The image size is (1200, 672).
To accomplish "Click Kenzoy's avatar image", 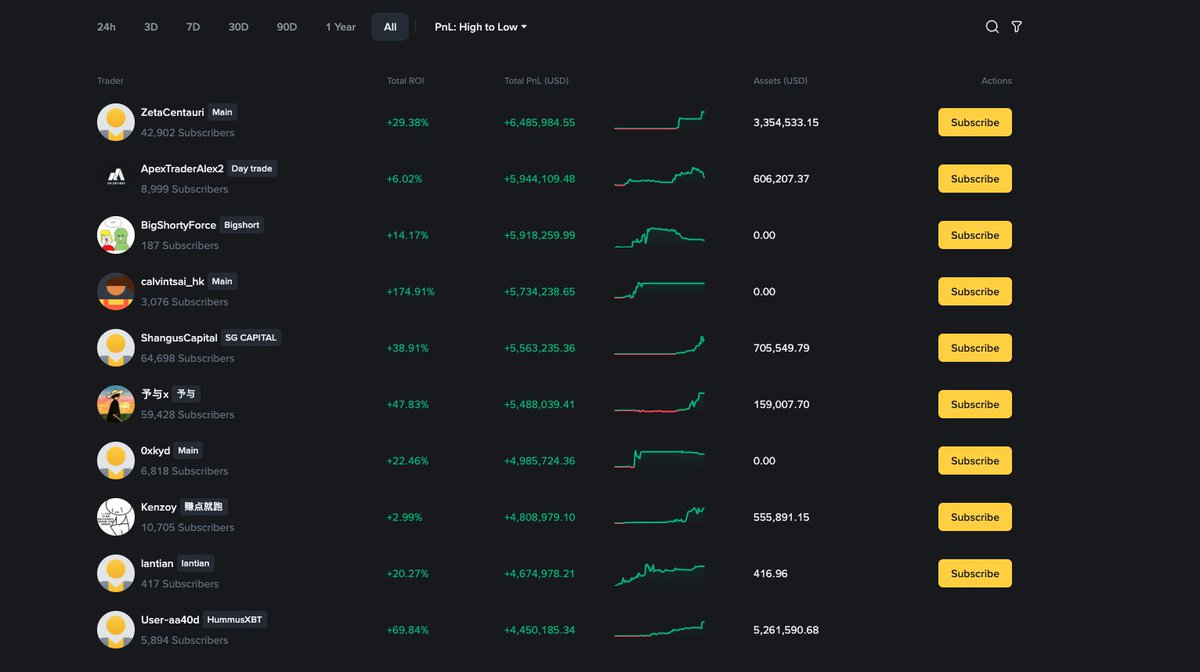I will tap(115, 517).
